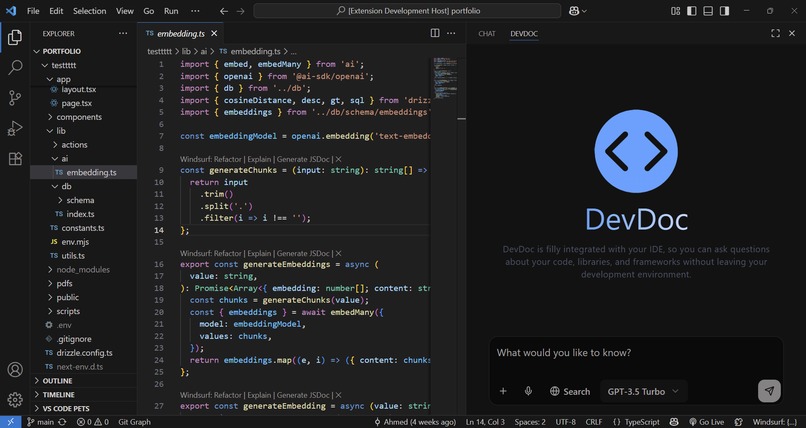
Task: Open the Run and Debug view
Action: tap(15, 128)
